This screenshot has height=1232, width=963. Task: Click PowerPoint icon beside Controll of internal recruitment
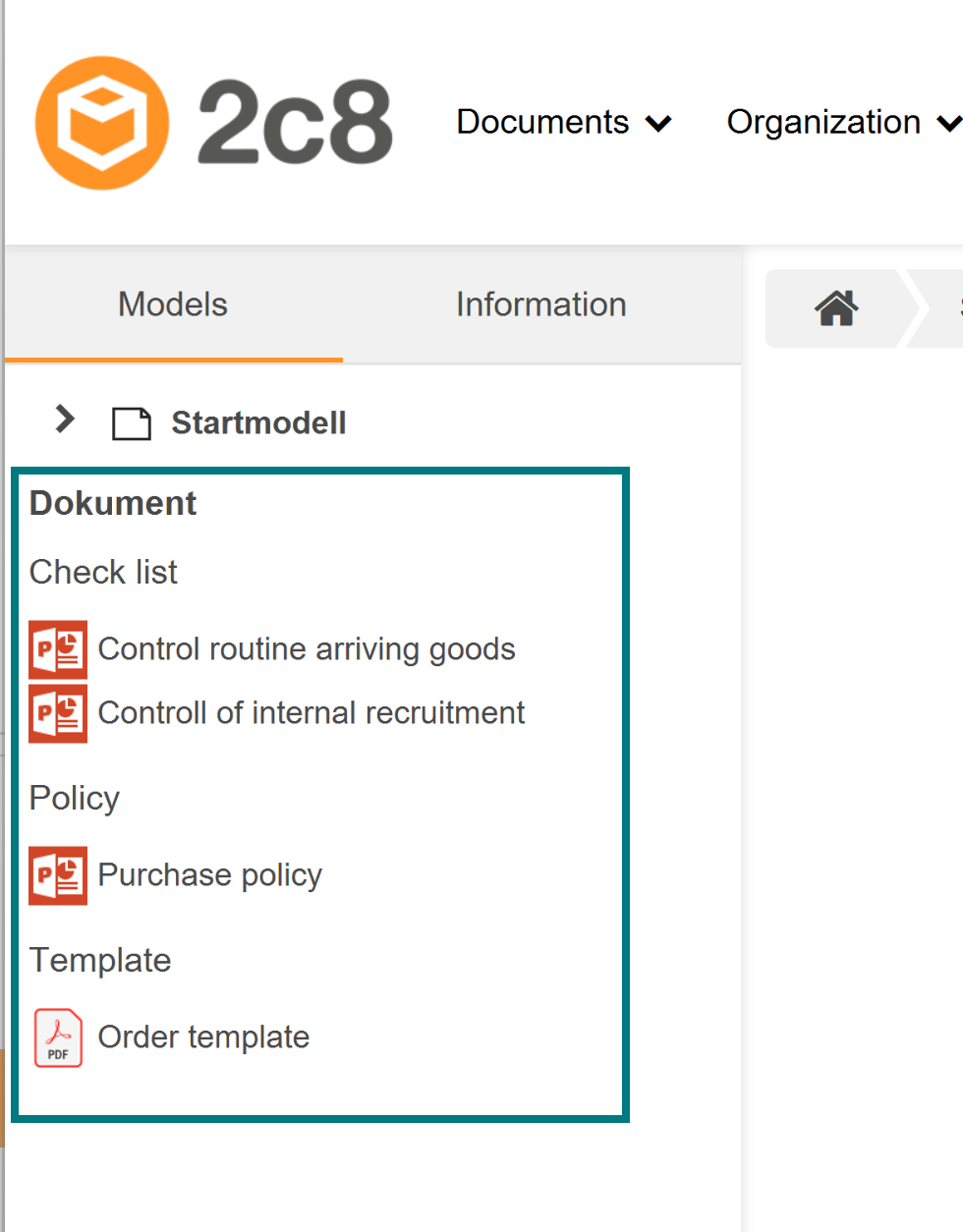58,713
